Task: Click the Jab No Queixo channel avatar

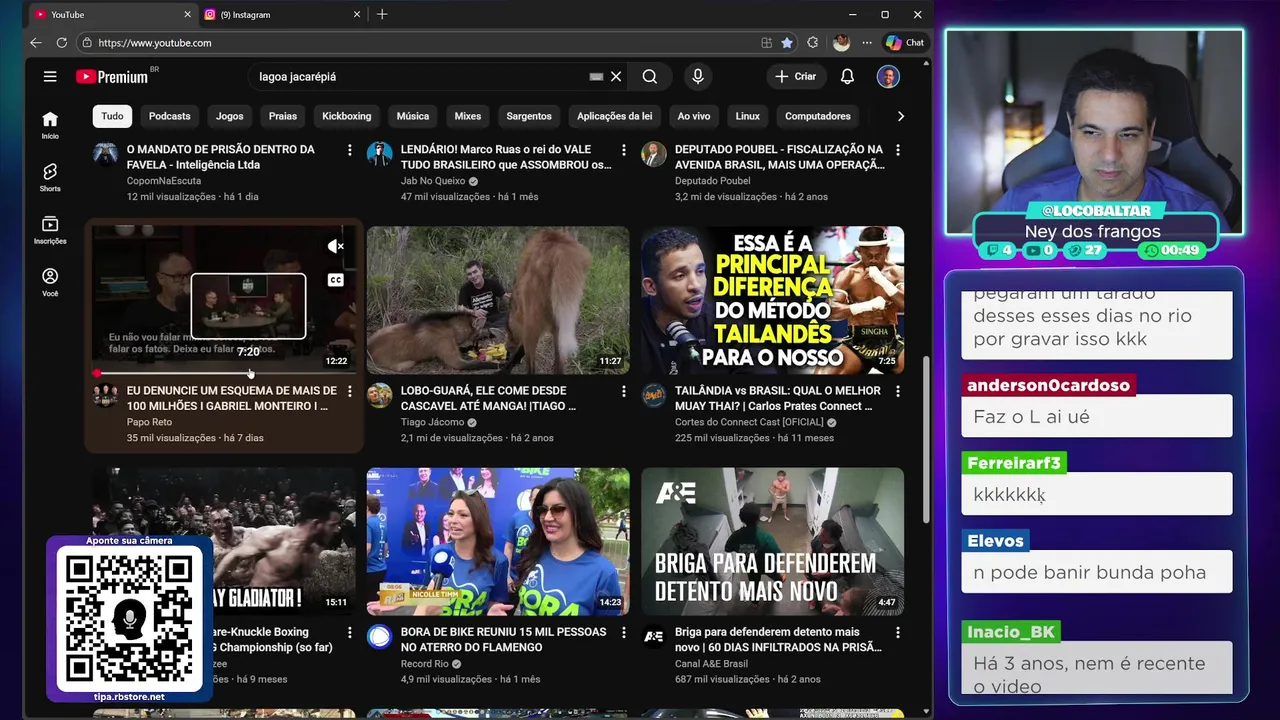Action: [x=379, y=154]
